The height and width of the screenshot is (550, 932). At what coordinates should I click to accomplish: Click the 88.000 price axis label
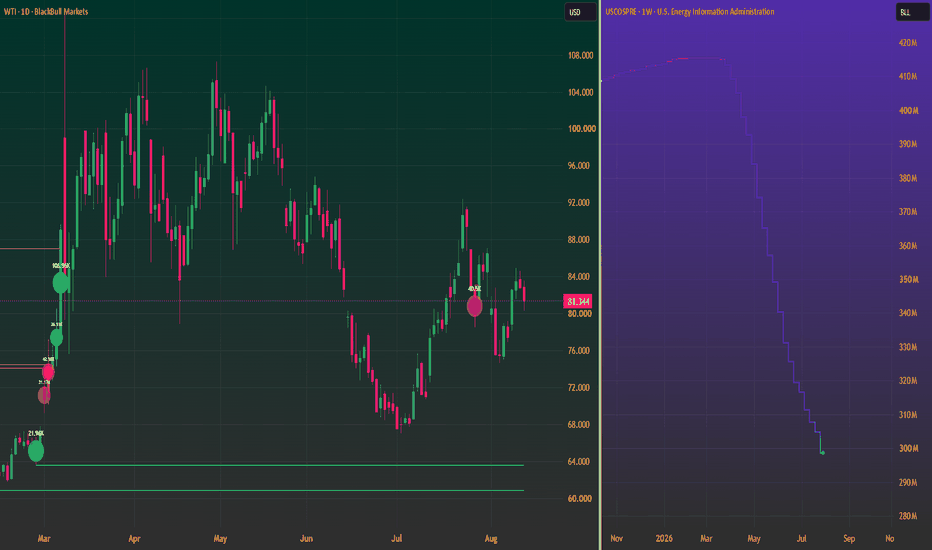click(x=579, y=240)
